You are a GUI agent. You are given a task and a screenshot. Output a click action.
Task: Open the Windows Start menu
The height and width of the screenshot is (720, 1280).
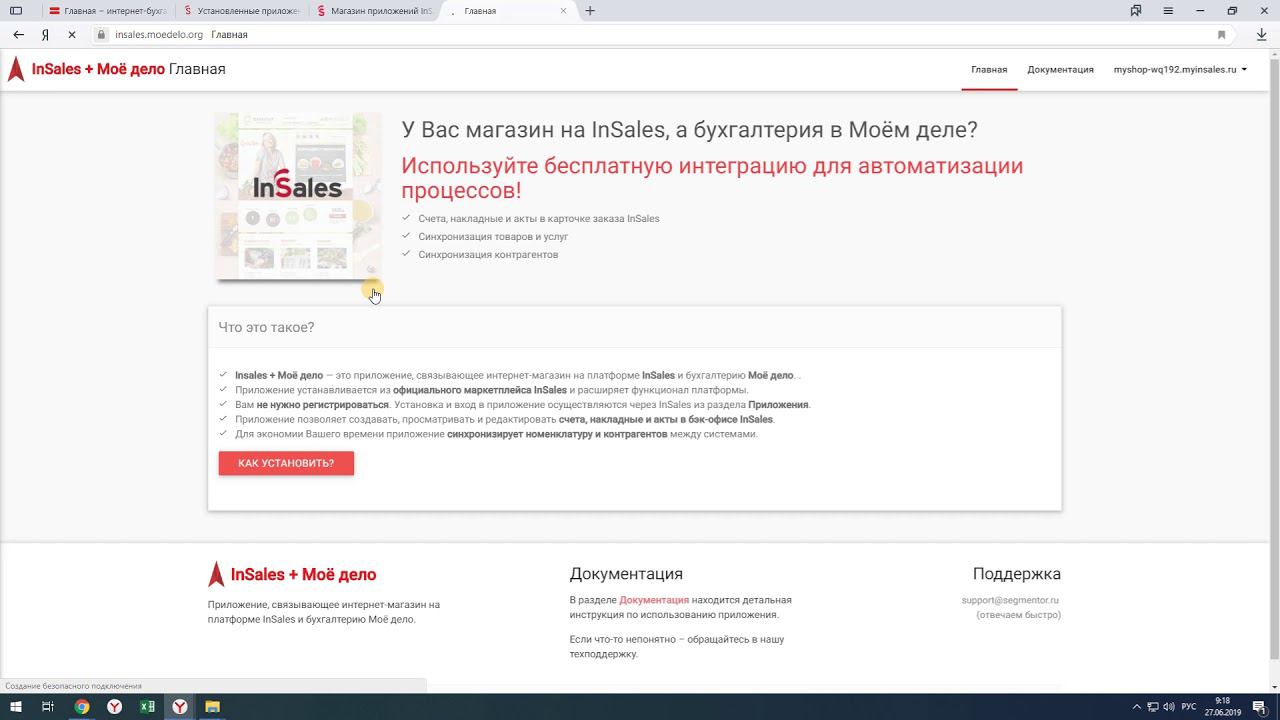pyautogui.click(x=16, y=707)
